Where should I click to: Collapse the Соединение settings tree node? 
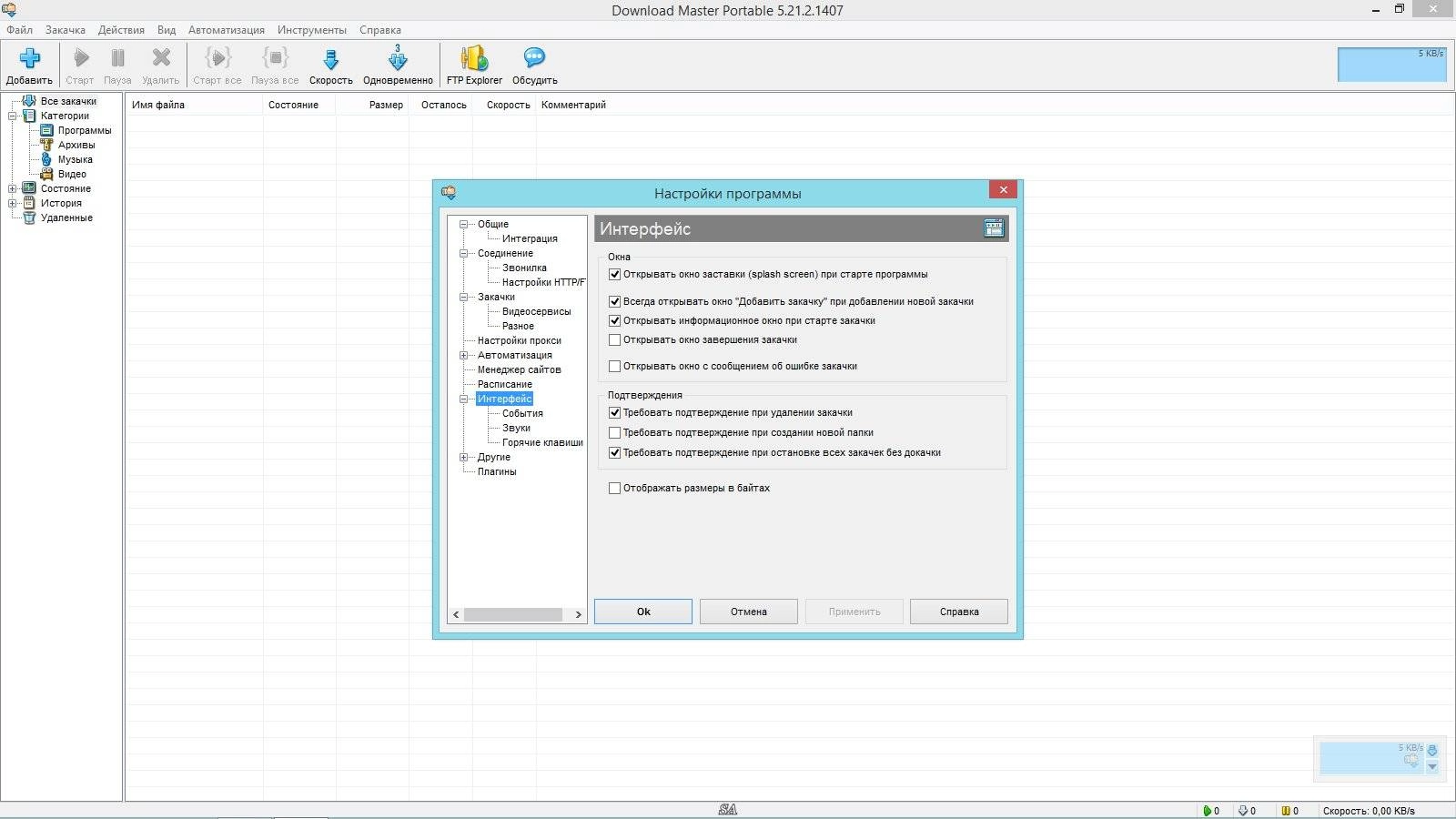click(463, 253)
